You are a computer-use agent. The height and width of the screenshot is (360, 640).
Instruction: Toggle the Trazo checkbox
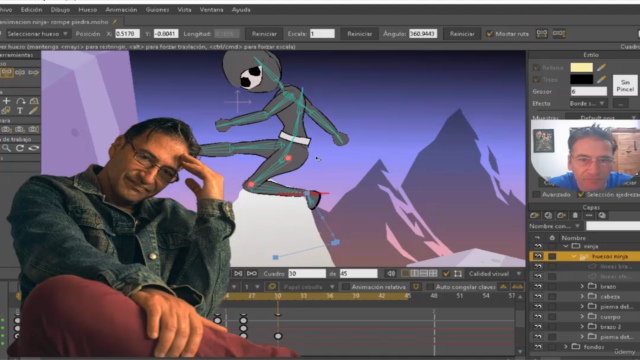536,80
